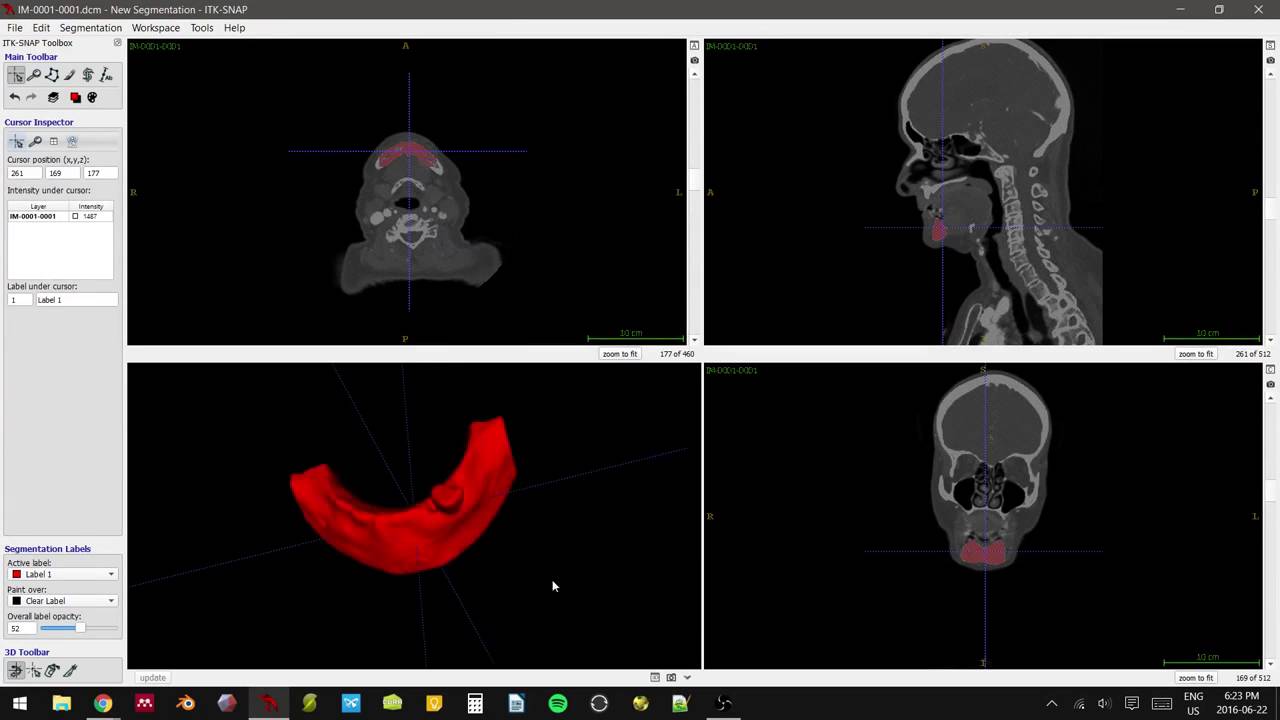Take axial view screenshot camera icon
The width and height of the screenshot is (1280, 720).
(x=695, y=60)
